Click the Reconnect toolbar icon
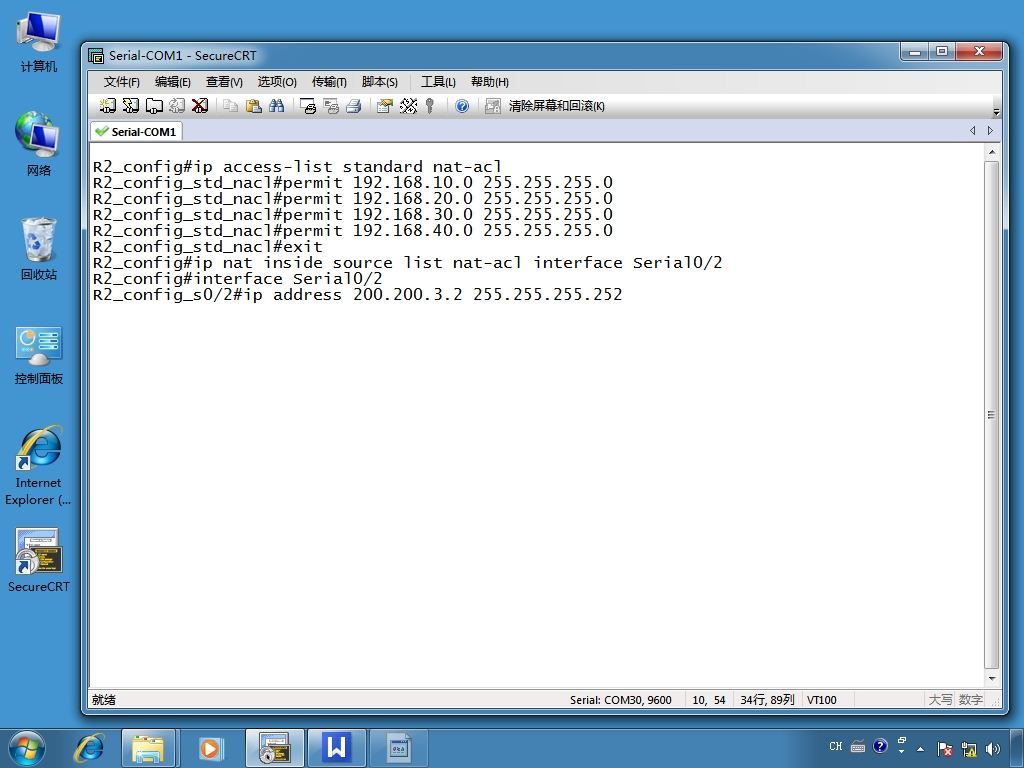1024x768 pixels. coord(176,106)
